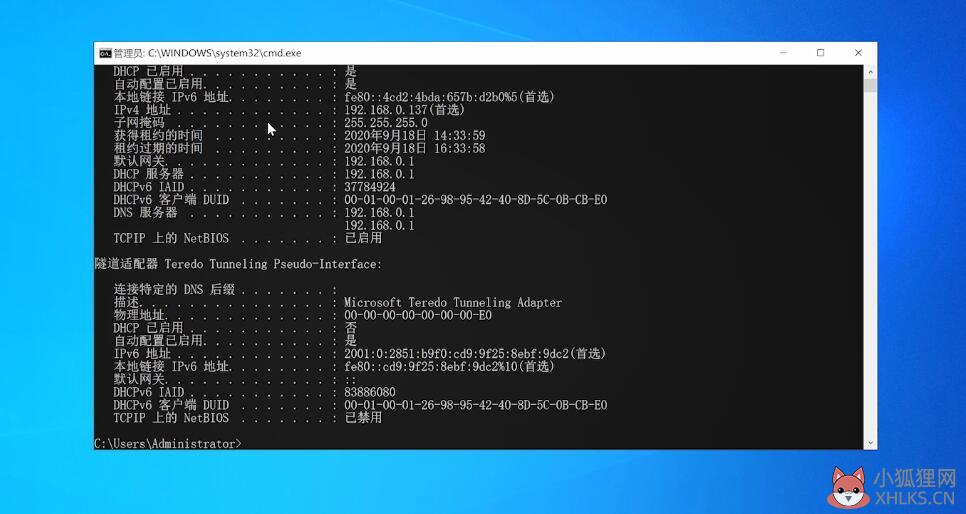Click the NetBIOS status "已启用"
The height and width of the screenshot is (514, 966).
coord(363,238)
